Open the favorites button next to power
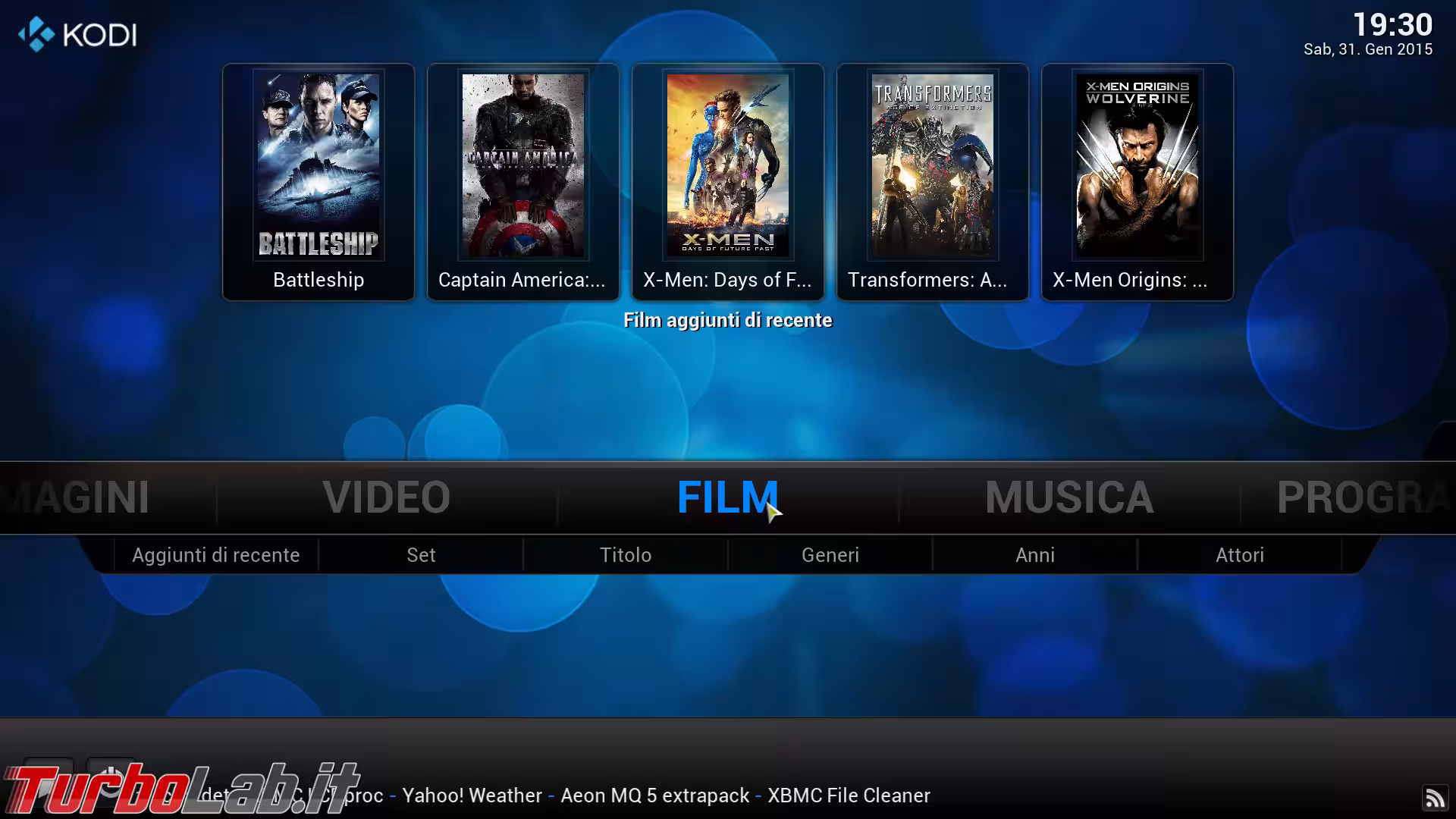This screenshot has height=819, width=1456. (x=47, y=781)
